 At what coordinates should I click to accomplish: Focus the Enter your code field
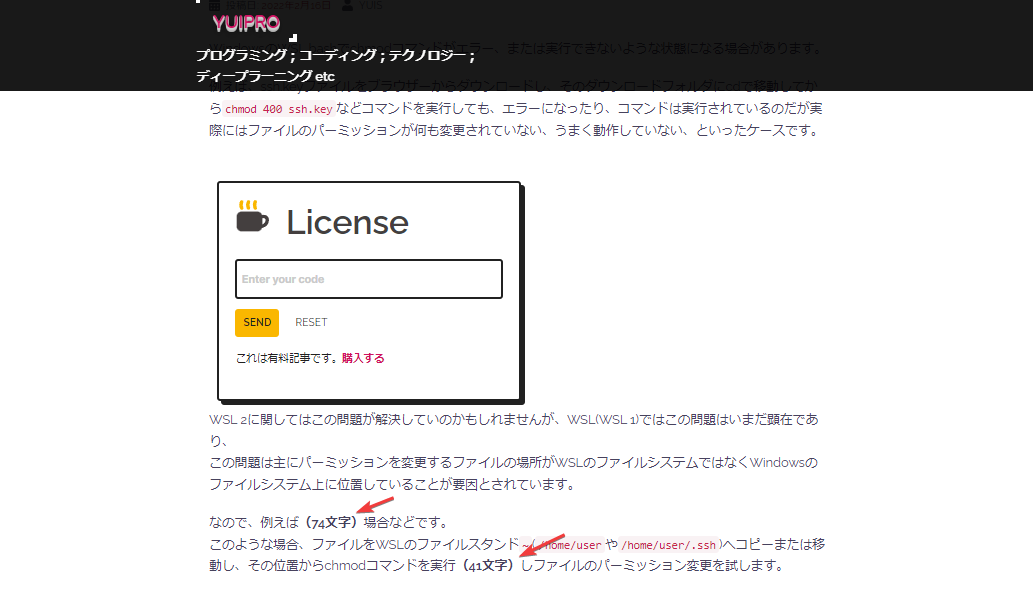tap(368, 279)
